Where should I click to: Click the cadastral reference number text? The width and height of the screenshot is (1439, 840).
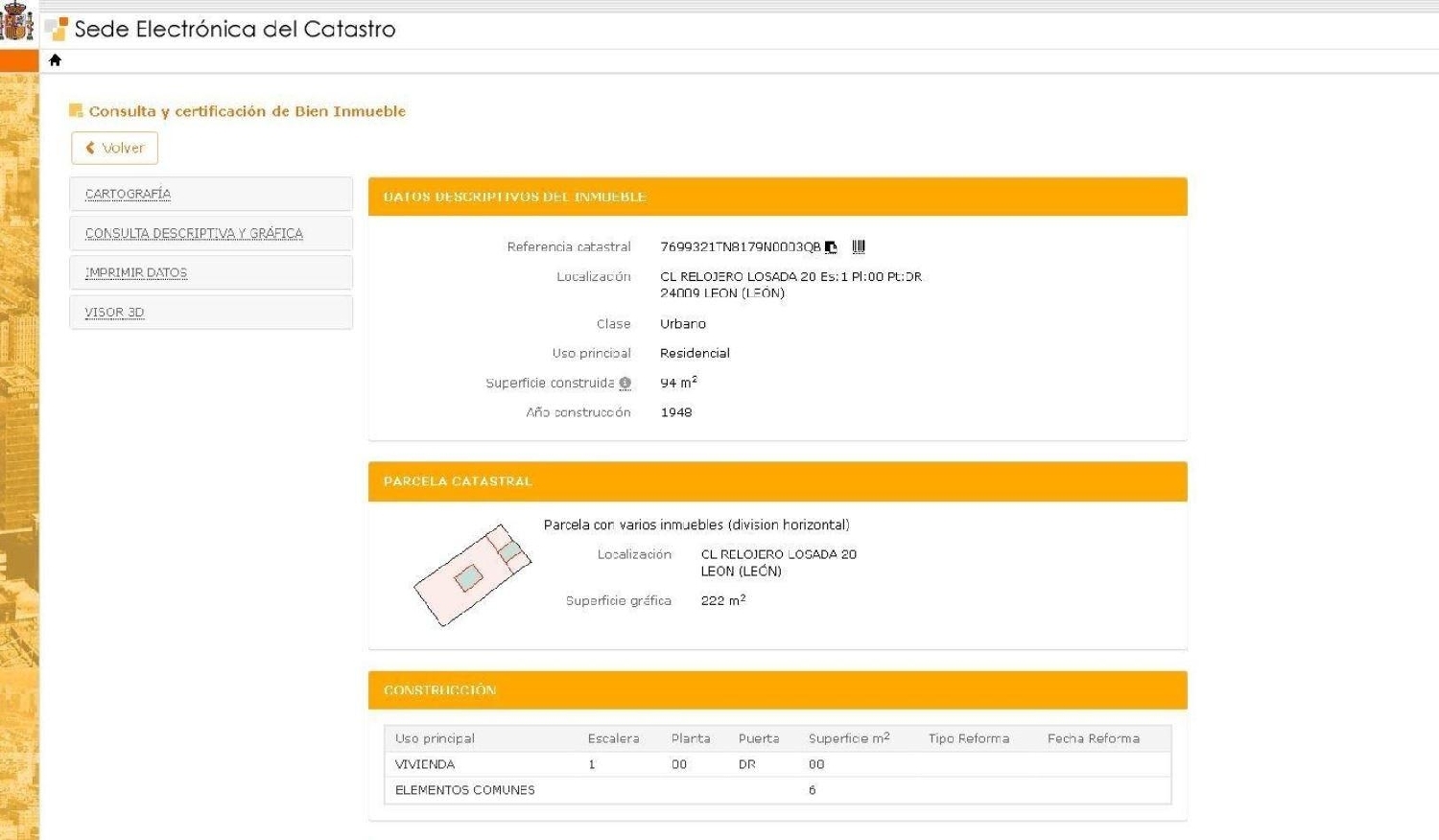point(740,247)
